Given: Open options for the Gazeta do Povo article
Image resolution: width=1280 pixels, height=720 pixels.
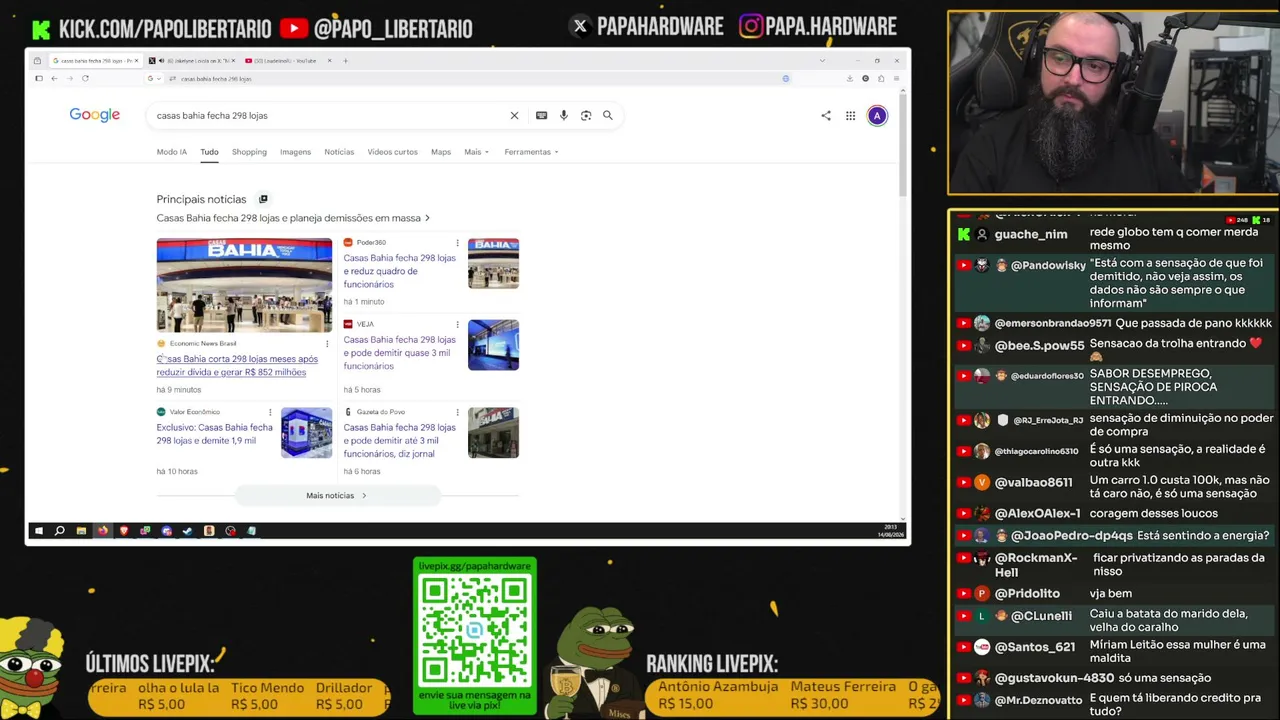Looking at the screenshot, I should tap(457, 412).
